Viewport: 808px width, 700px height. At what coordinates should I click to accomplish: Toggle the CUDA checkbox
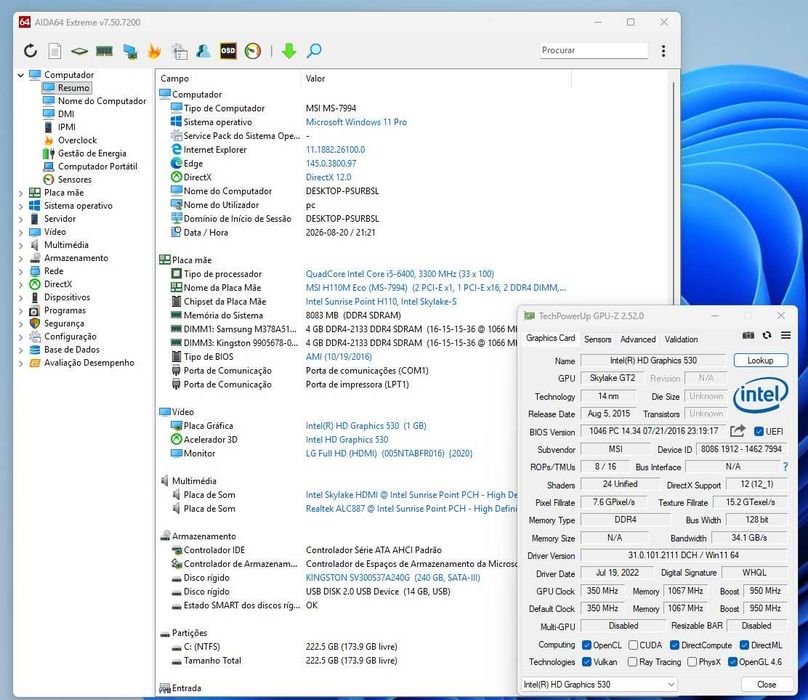coord(633,645)
